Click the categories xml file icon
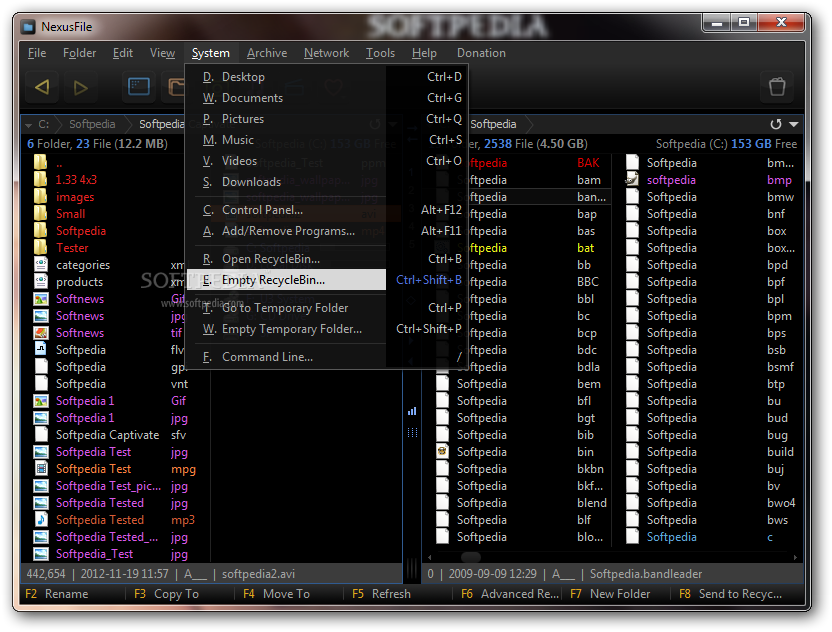The image size is (832, 632). tap(41, 265)
